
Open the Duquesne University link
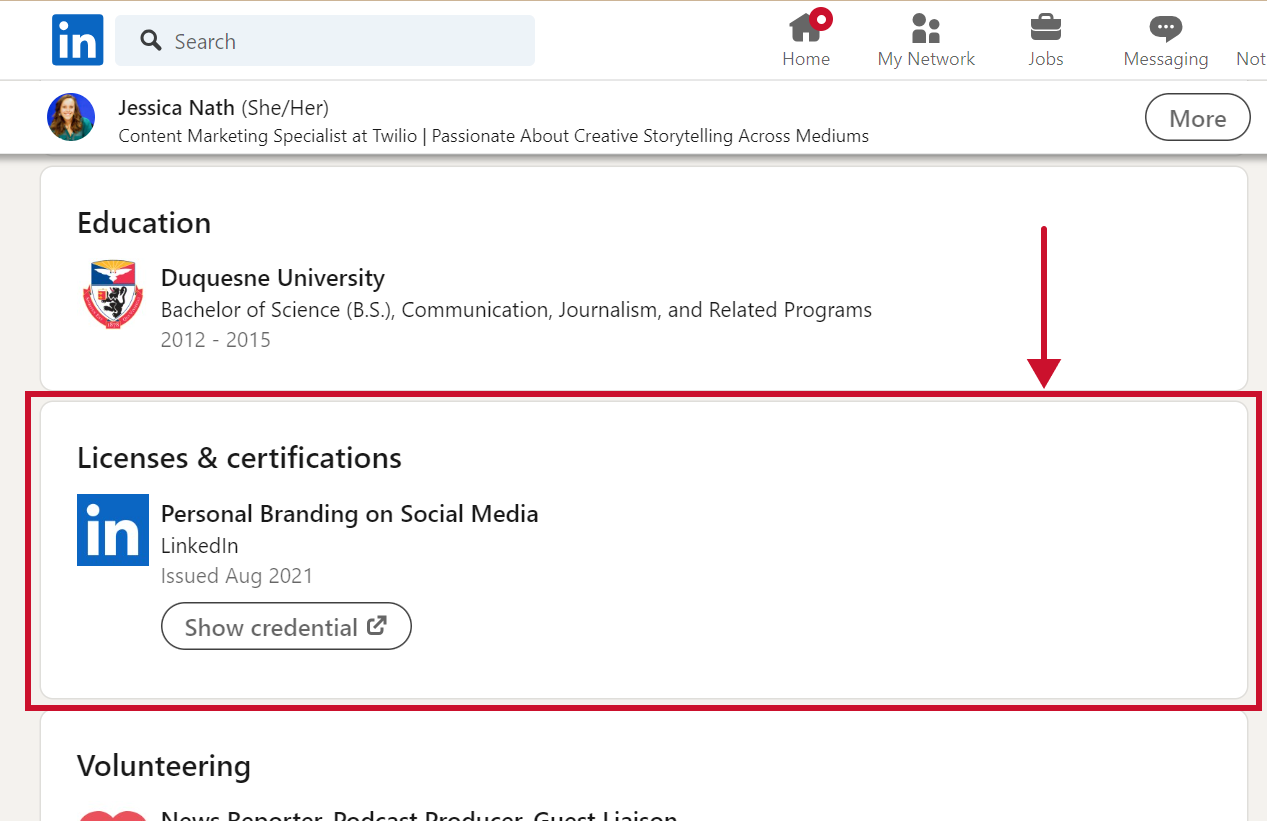(272, 278)
